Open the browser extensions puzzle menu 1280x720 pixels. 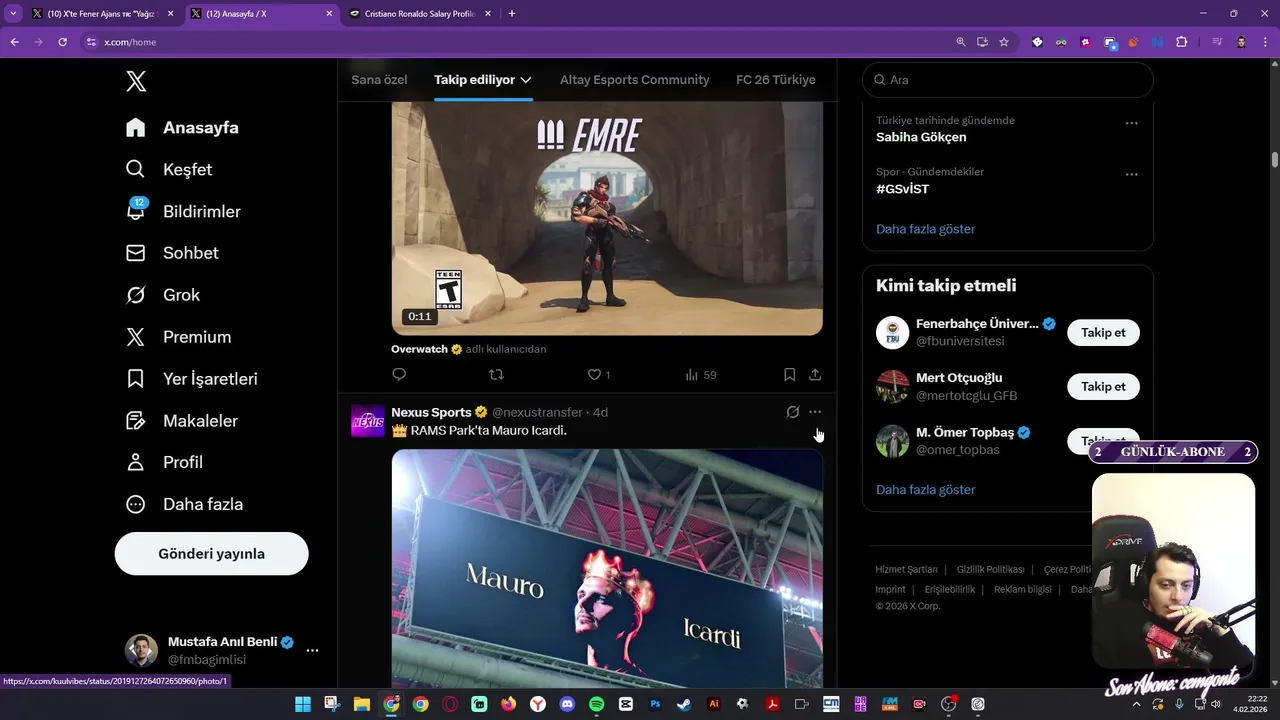tap(1182, 42)
